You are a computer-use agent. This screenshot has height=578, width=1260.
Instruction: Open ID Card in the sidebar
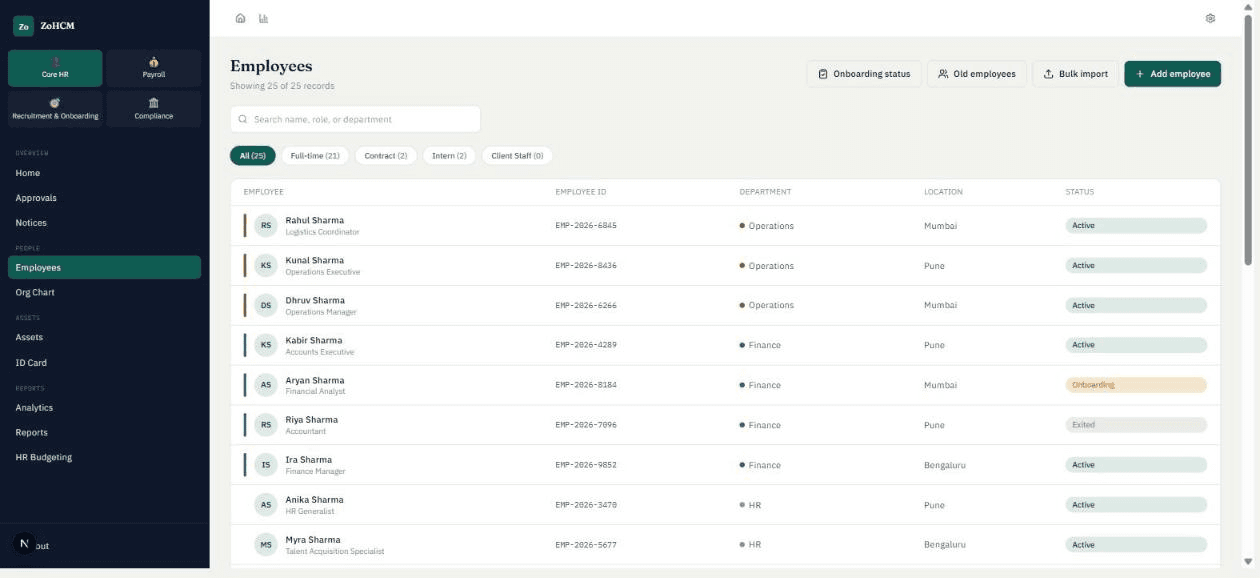(104, 362)
